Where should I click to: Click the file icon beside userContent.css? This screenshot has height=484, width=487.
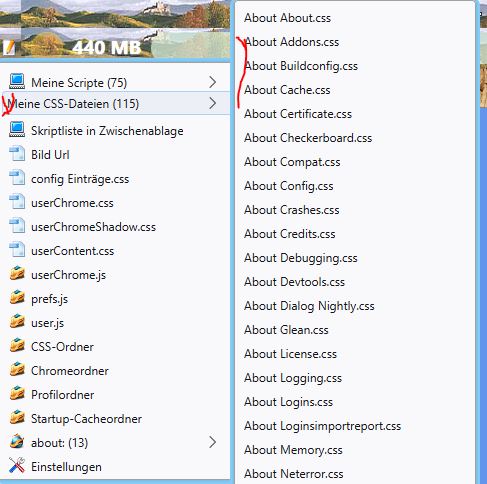click(17, 250)
